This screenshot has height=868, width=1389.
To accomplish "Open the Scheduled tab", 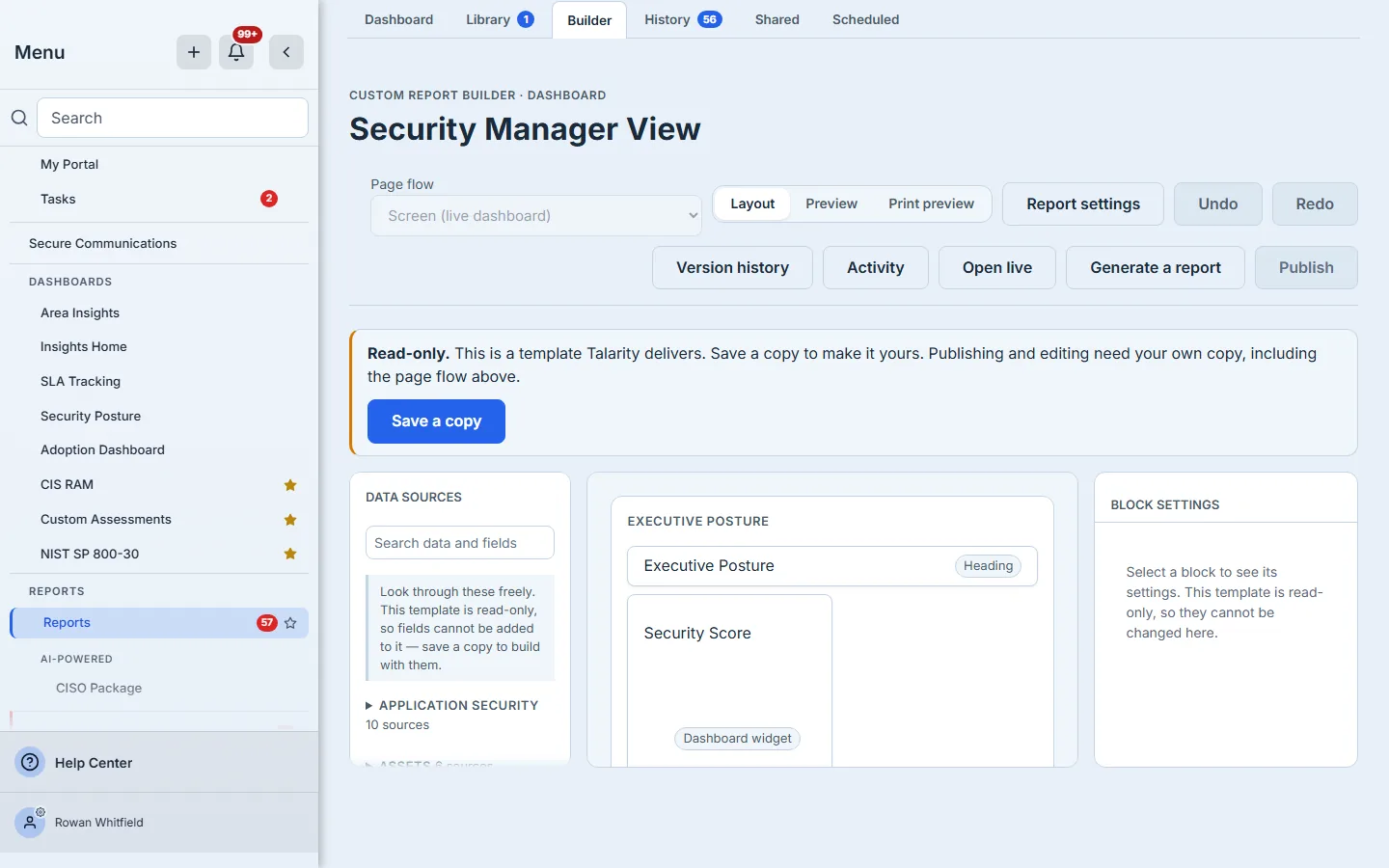I will [x=865, y=19].
